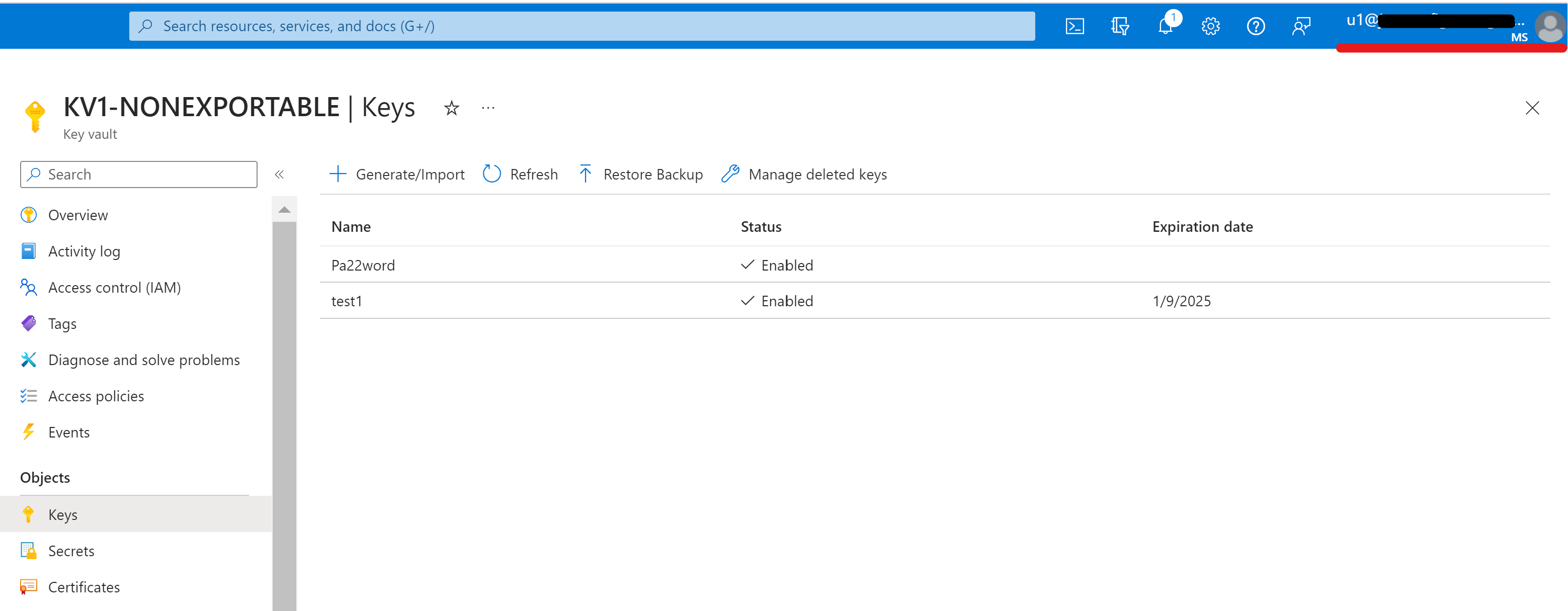
Task: Go to Access control (IAM)
Action: 114,287
